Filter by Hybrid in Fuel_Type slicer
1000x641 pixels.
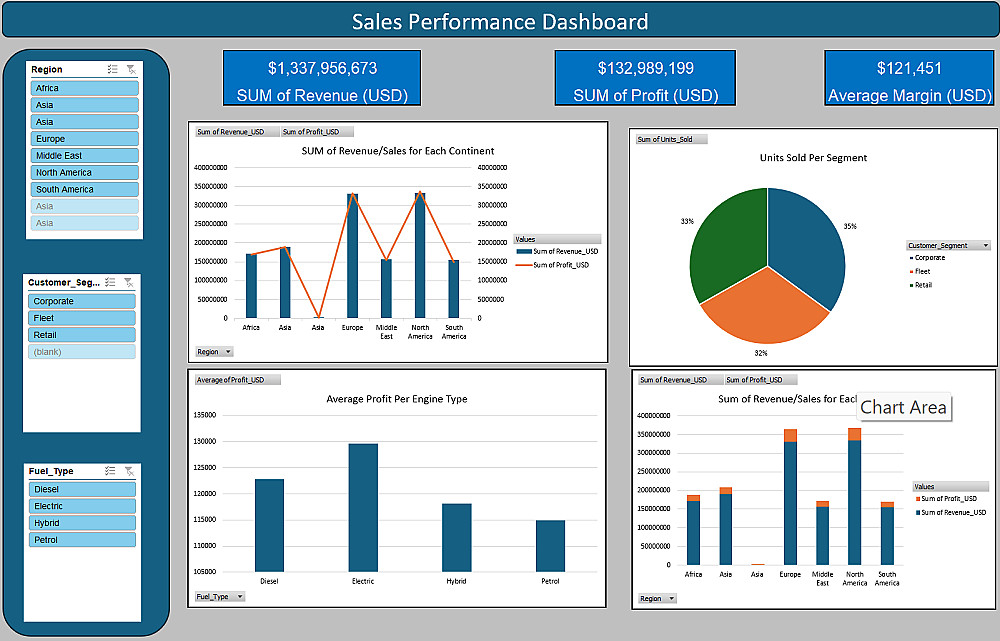82,523
